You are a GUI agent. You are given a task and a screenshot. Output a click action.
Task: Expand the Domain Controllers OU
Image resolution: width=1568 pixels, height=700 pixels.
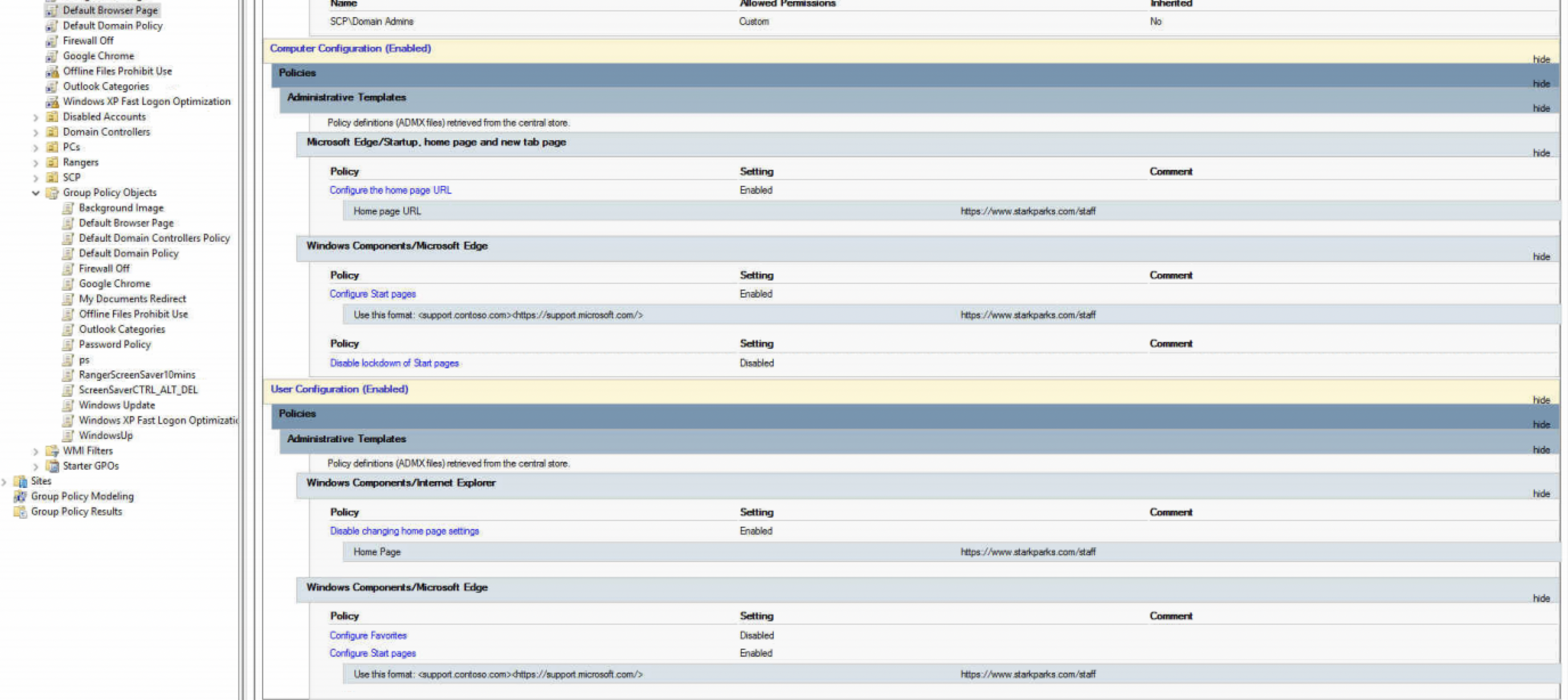tap(35, 132)
